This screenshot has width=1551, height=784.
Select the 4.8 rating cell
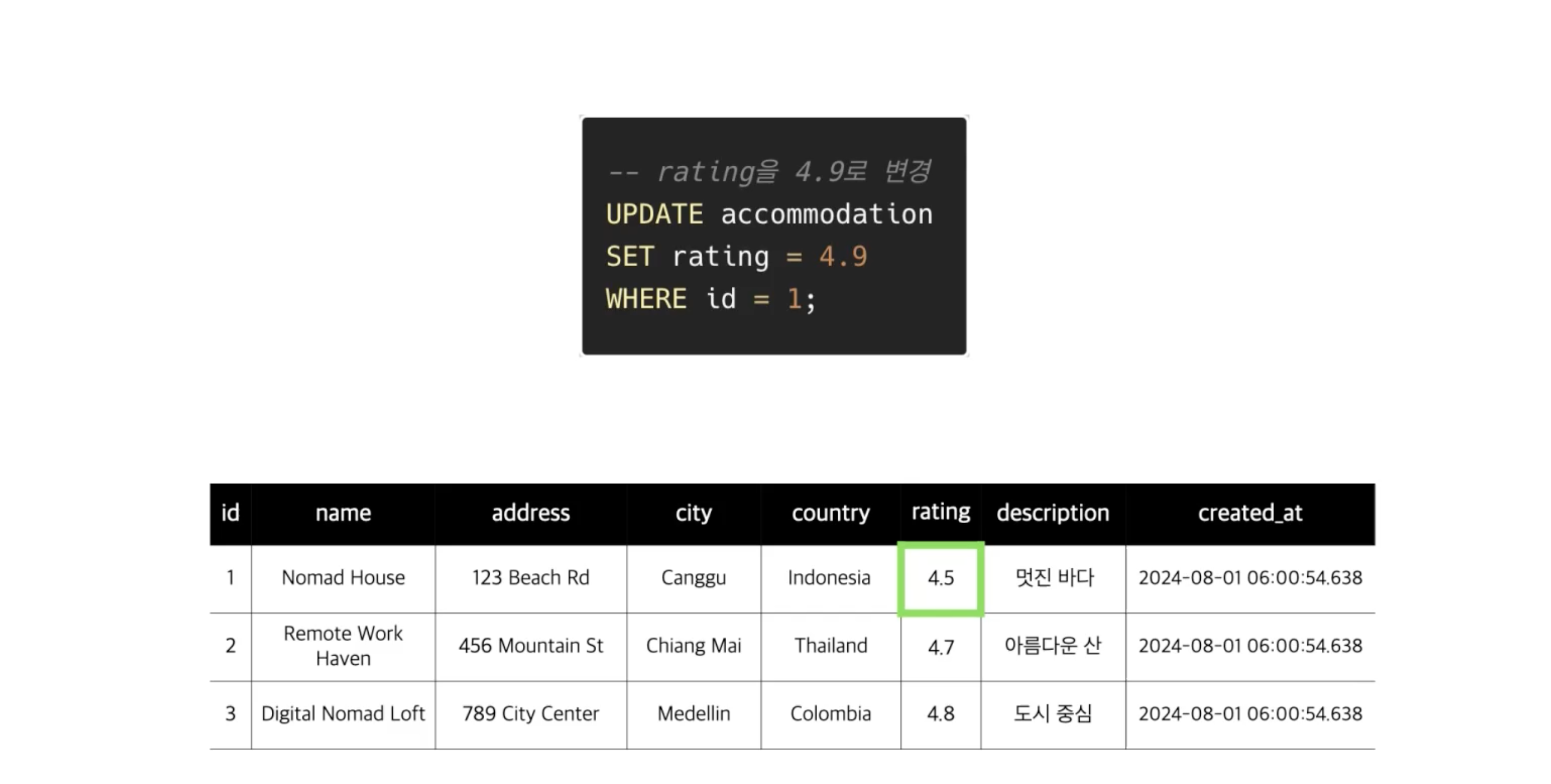[940, 714]
